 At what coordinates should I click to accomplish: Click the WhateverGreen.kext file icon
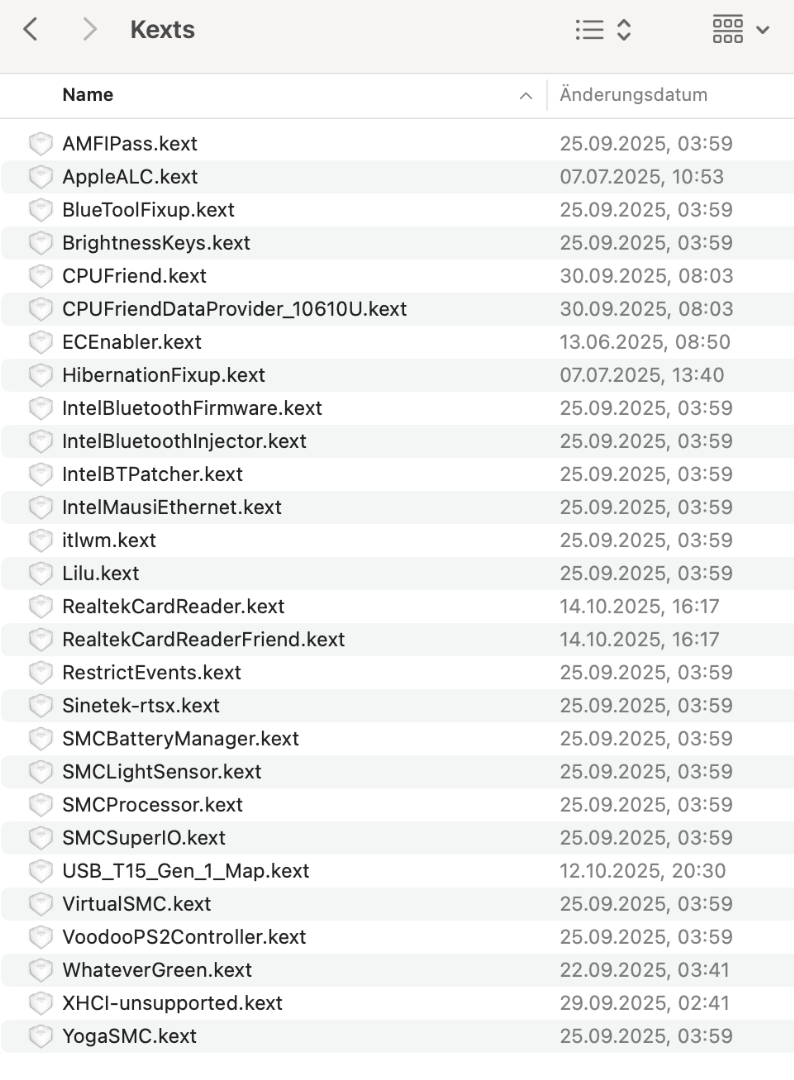point(40,970)
